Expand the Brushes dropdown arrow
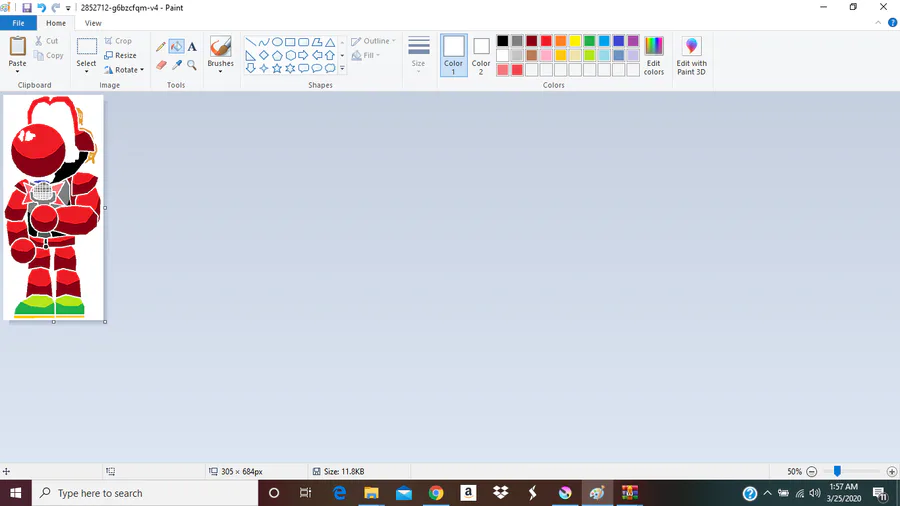 220,72
